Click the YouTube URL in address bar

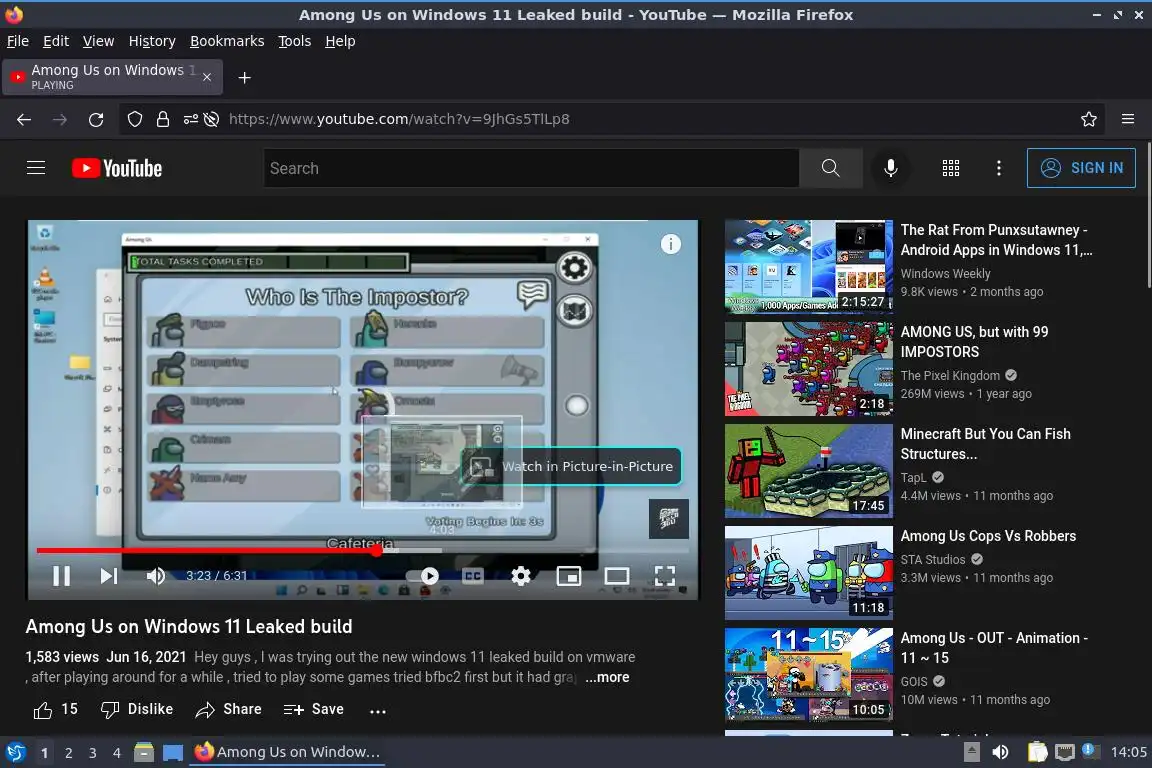click(x=399, y=119)
